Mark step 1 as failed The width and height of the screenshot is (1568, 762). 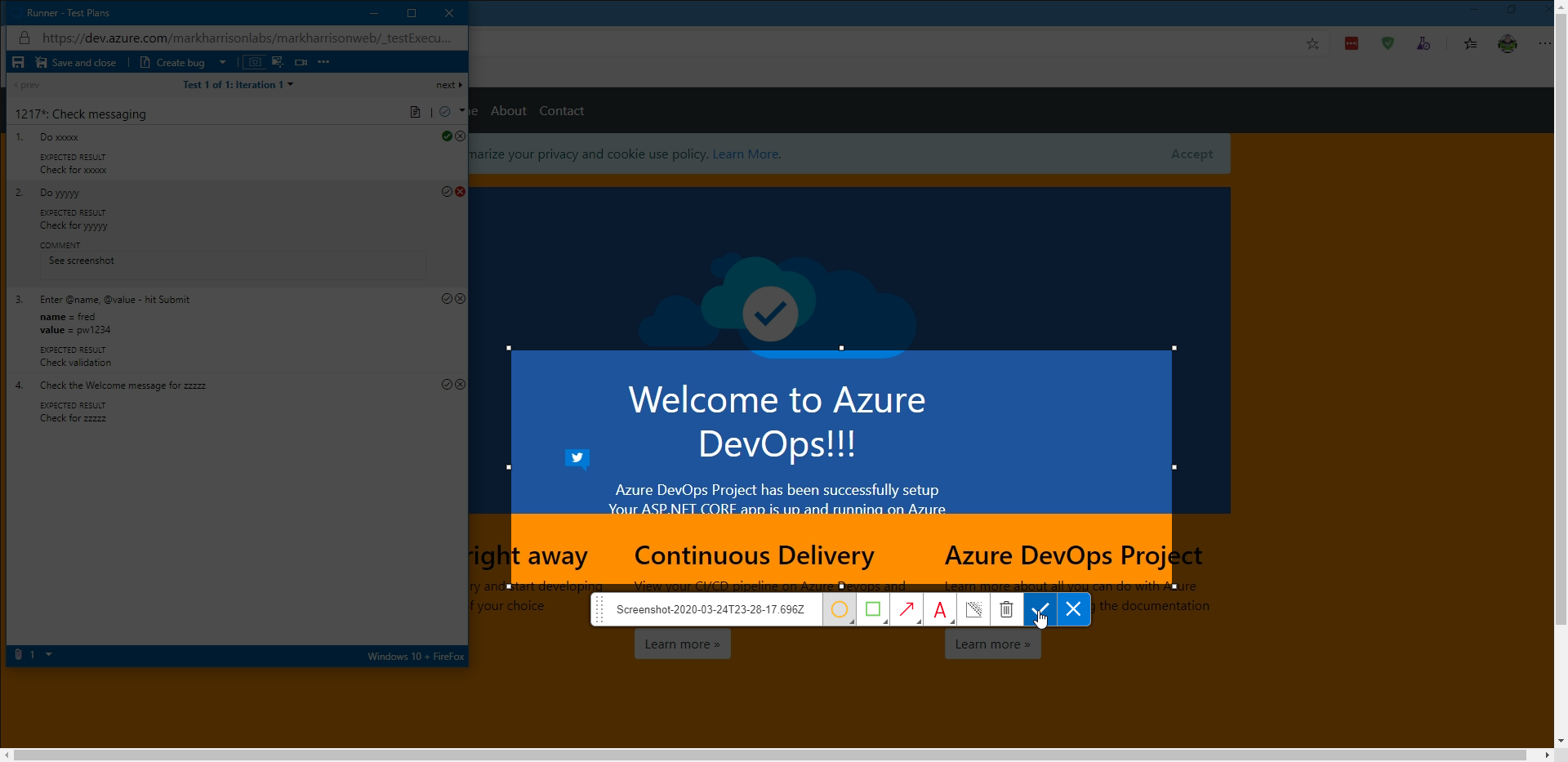pos(461,136)
